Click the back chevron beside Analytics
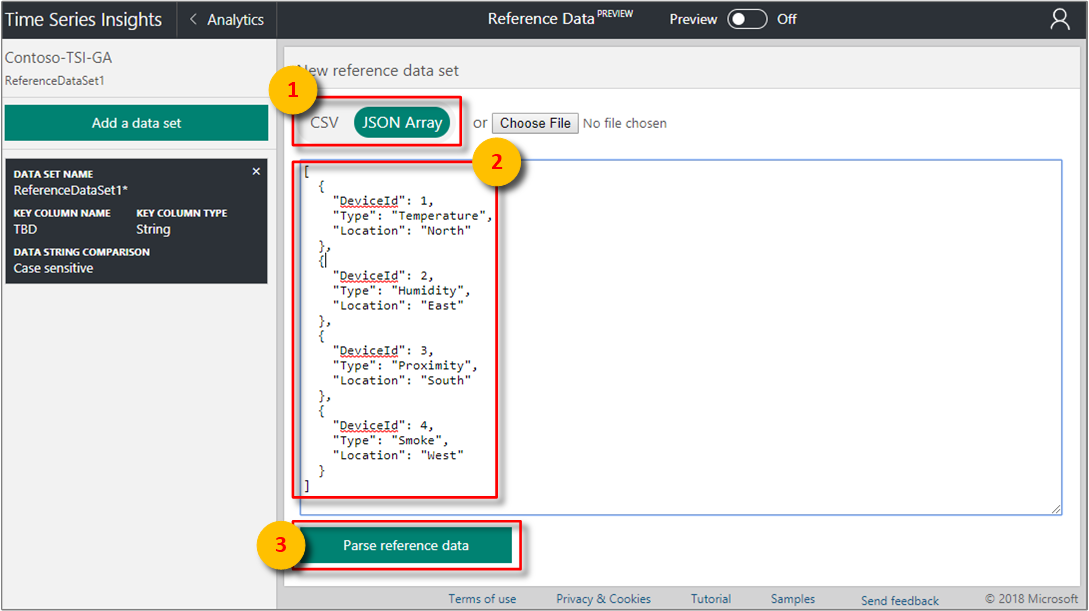 193,19
